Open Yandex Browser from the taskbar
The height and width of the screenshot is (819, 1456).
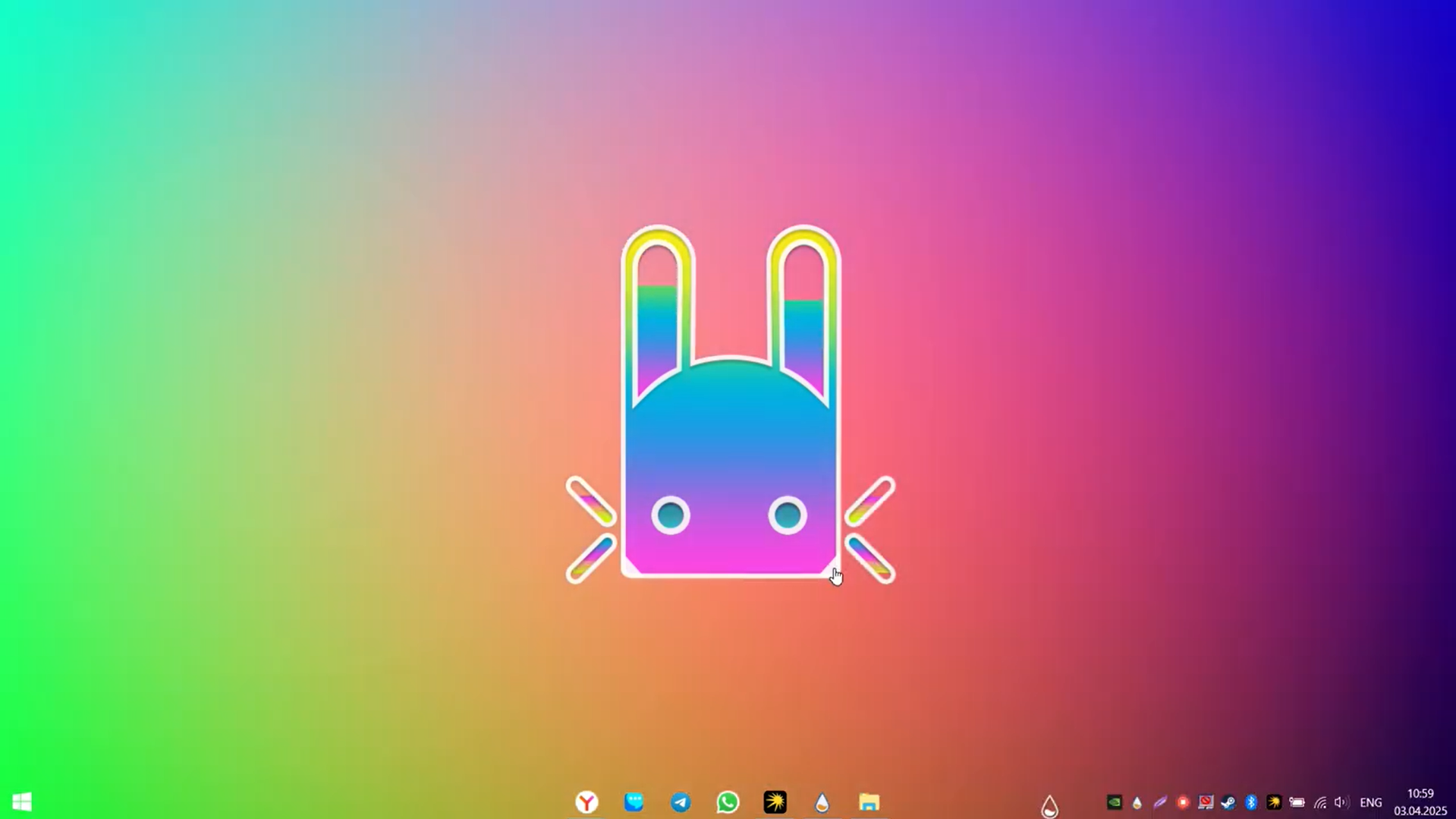[588, 802]
